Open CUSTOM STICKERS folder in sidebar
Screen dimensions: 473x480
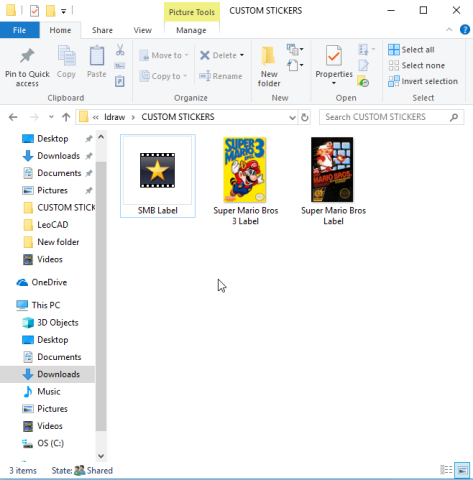(x=59, y=207)
